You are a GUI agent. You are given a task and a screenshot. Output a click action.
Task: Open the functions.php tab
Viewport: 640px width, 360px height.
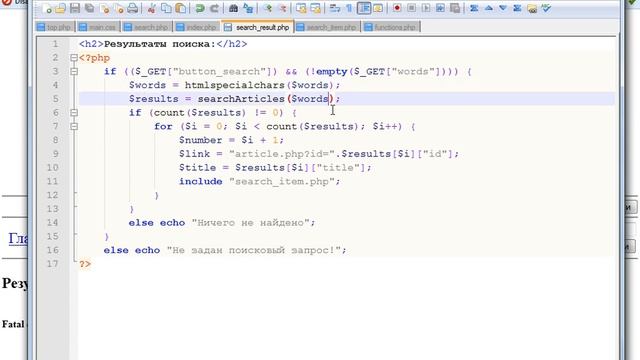click(x=391, y=27)
